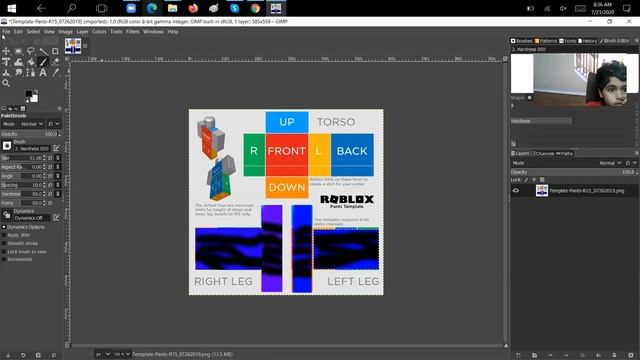Select the Move tool
The width and height of the screenshot is (640, 360).
6,51
